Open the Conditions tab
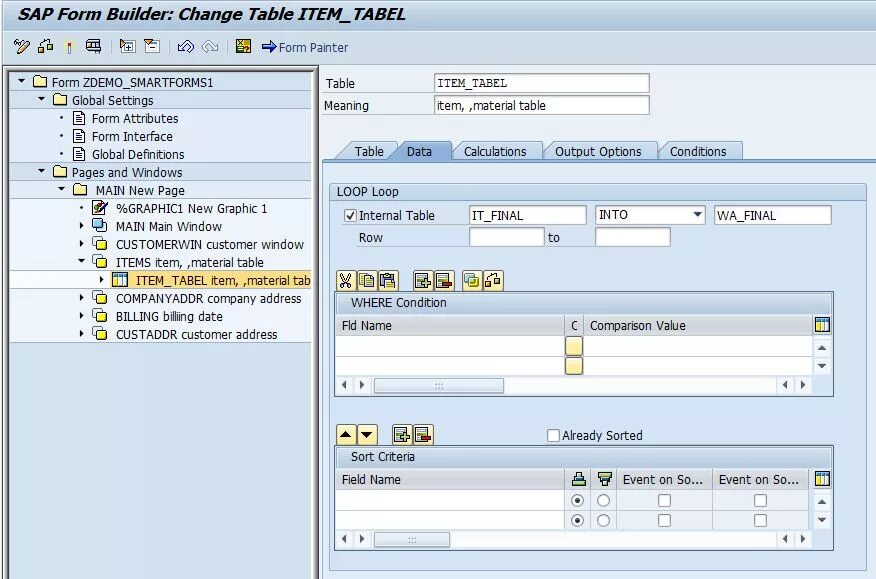The height and width of the screenshot is (579, 876). (x=698, y=151)
